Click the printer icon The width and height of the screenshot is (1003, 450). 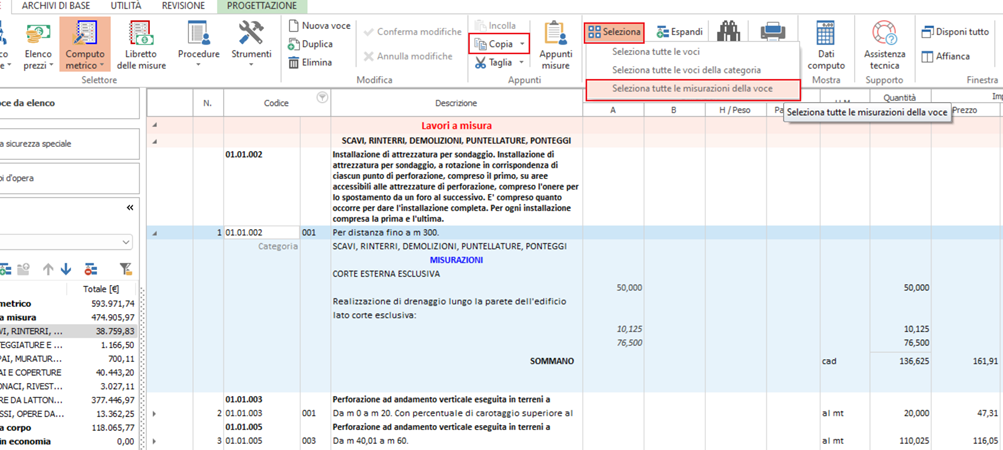pos(773,31)
